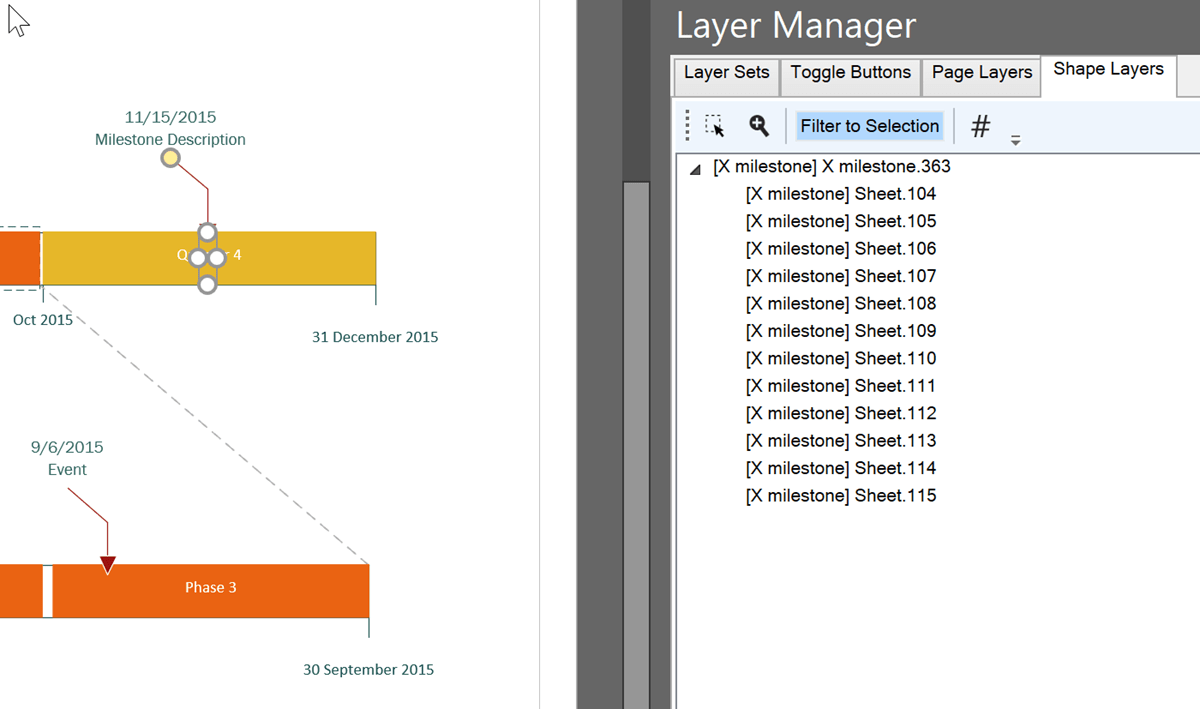
Task: Toggle the Filter to Selection option off
Action: (x=869, y=126)
